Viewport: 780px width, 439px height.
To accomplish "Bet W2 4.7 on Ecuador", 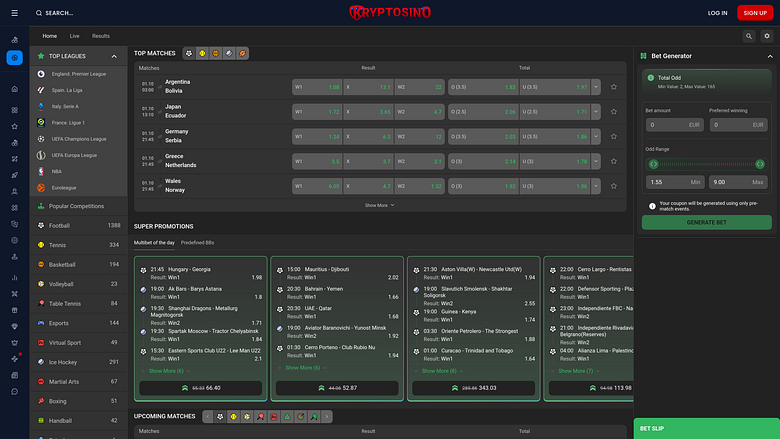I will click(419, 112).
